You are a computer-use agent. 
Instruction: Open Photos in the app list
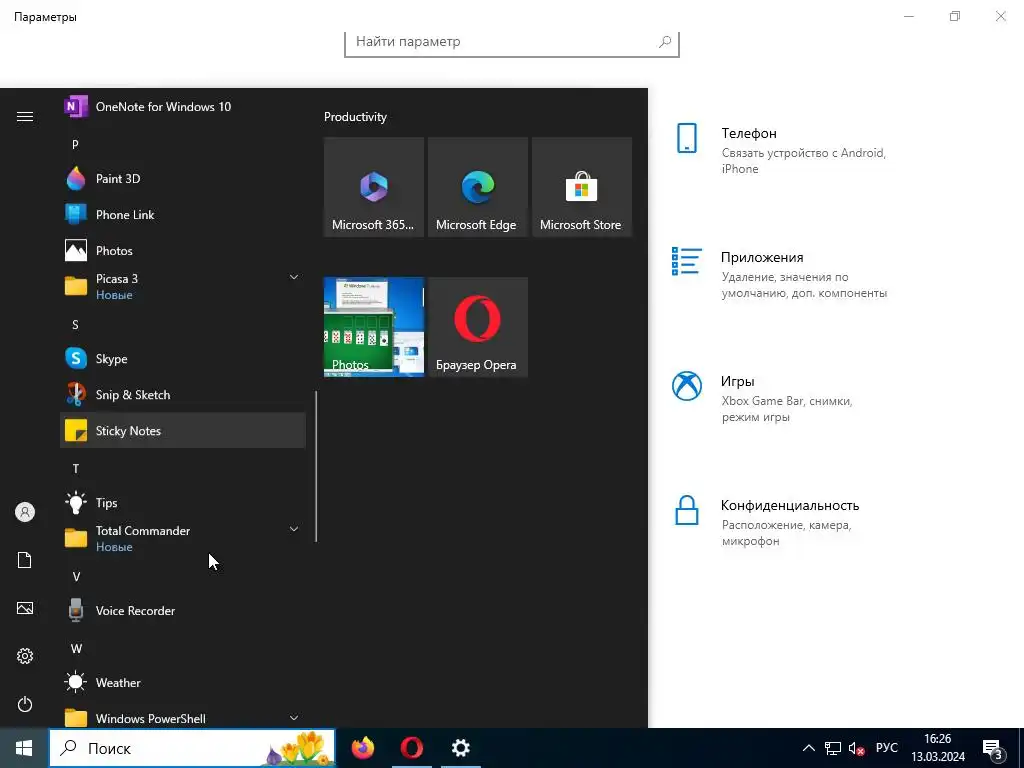pyautogui.click(x=183, y=250)
